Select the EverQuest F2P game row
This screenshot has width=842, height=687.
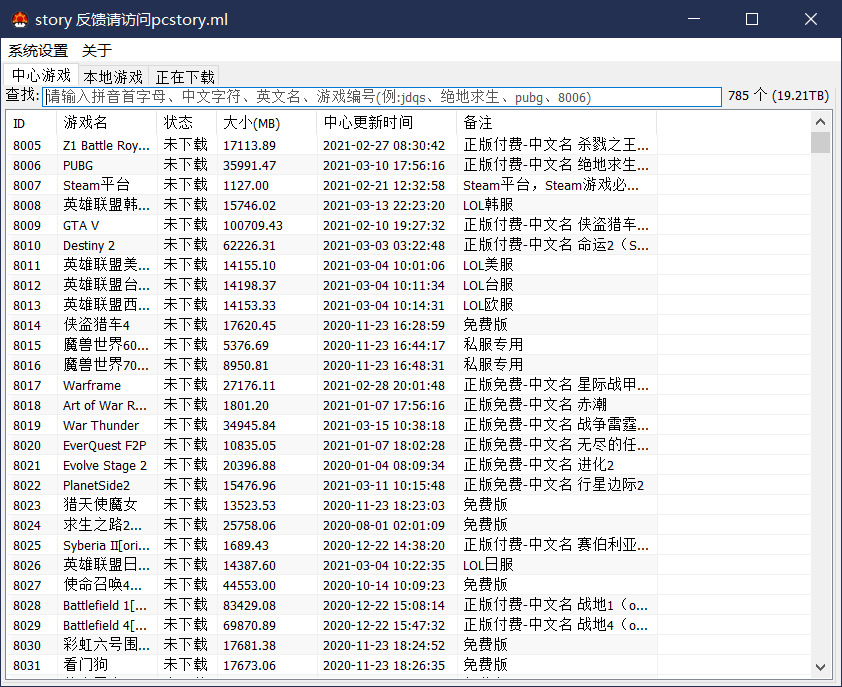[332, 445]
